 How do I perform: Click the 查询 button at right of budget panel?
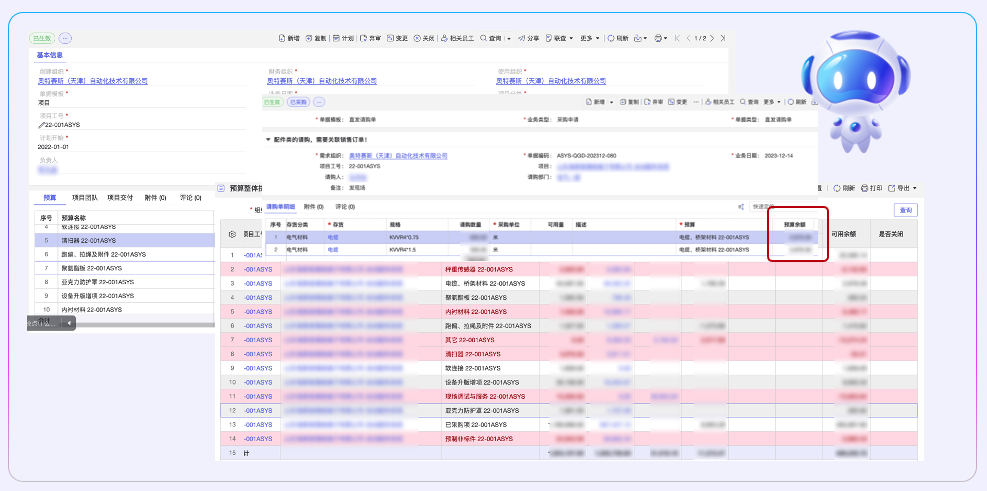pos(906,210)
